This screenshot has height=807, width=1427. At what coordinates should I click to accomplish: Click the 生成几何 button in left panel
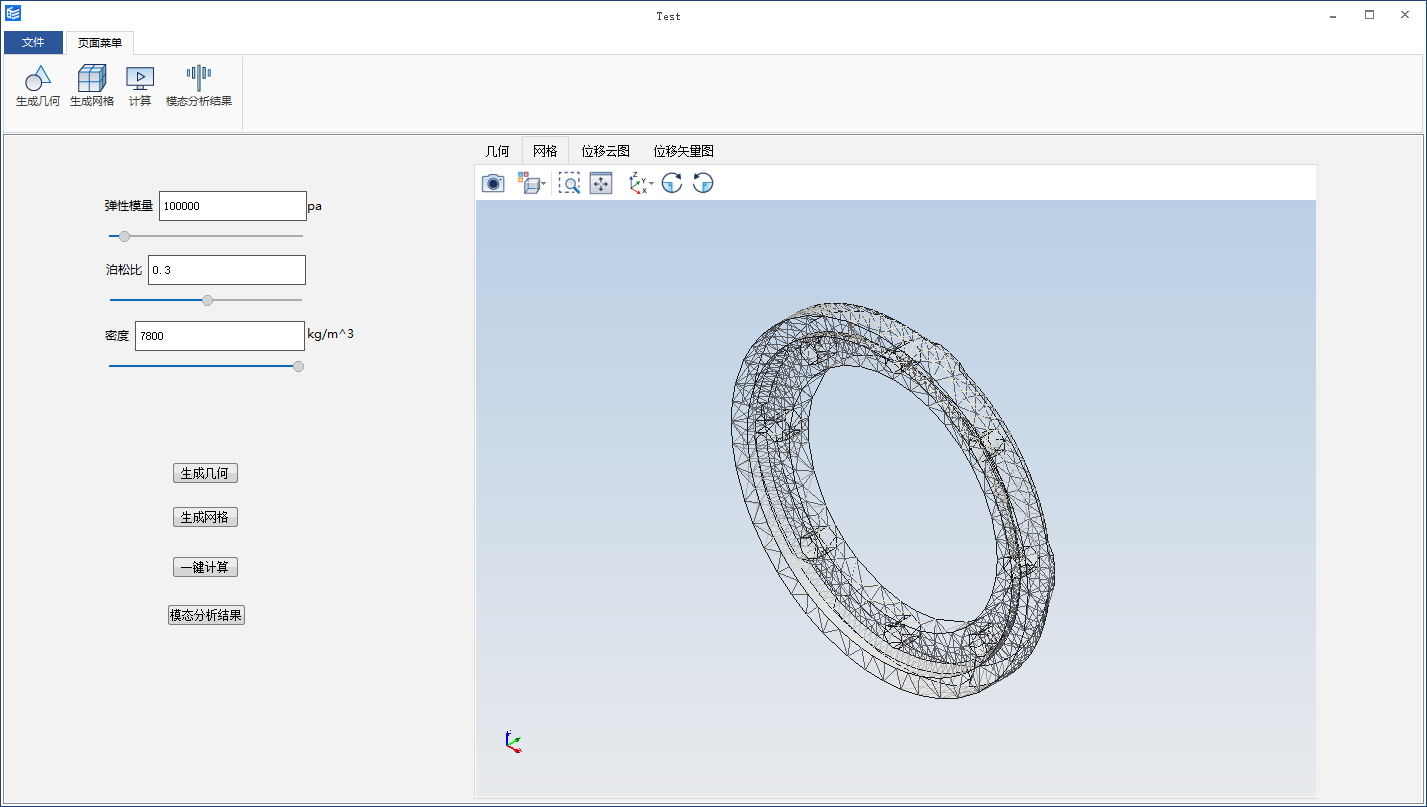[205, 473]
